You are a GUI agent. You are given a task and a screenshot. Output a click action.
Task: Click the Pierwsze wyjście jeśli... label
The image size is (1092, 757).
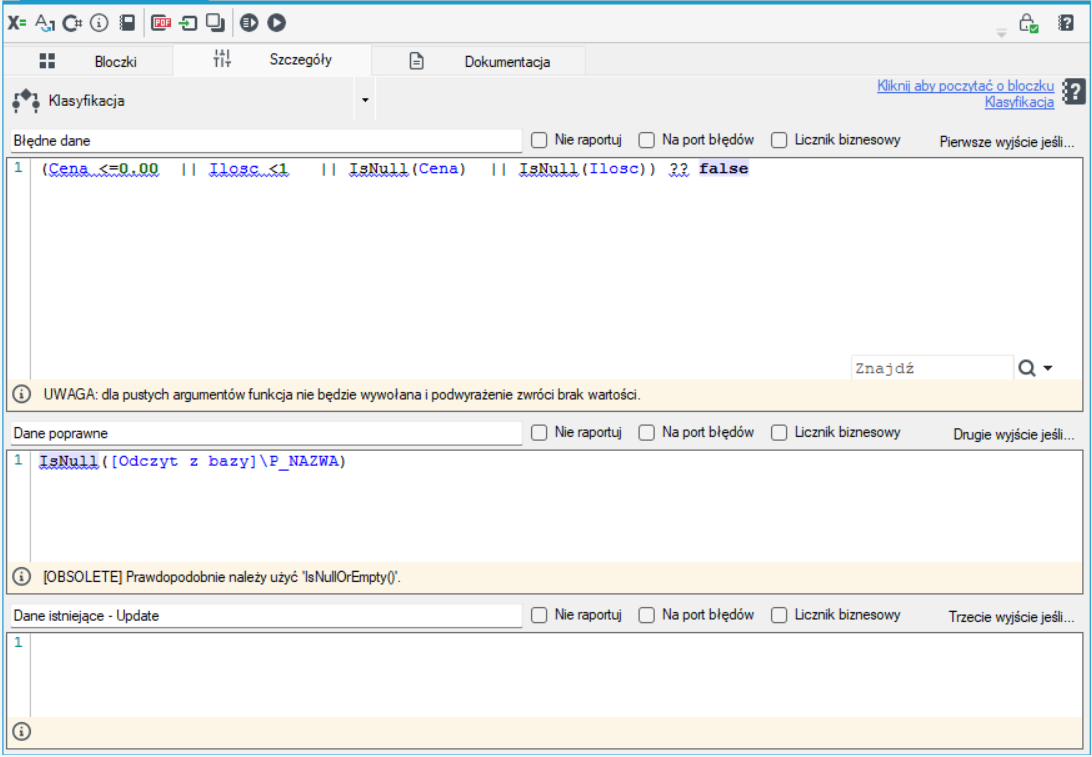(x=1006, y=141)
